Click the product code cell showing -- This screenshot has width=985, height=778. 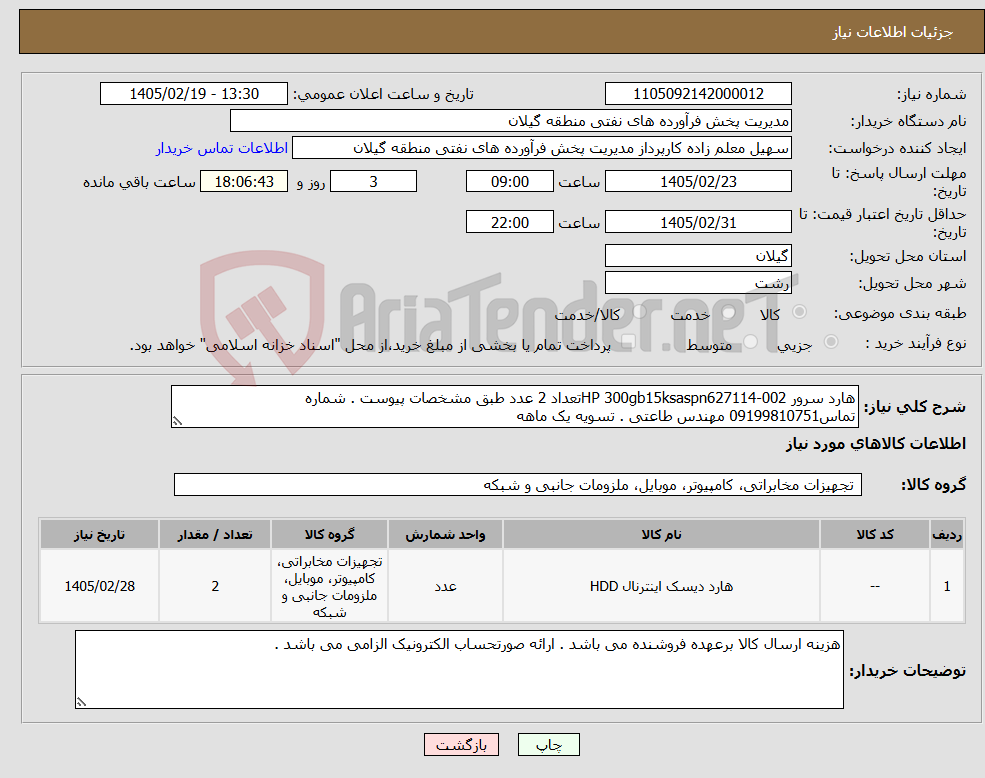tap(874, 586)
